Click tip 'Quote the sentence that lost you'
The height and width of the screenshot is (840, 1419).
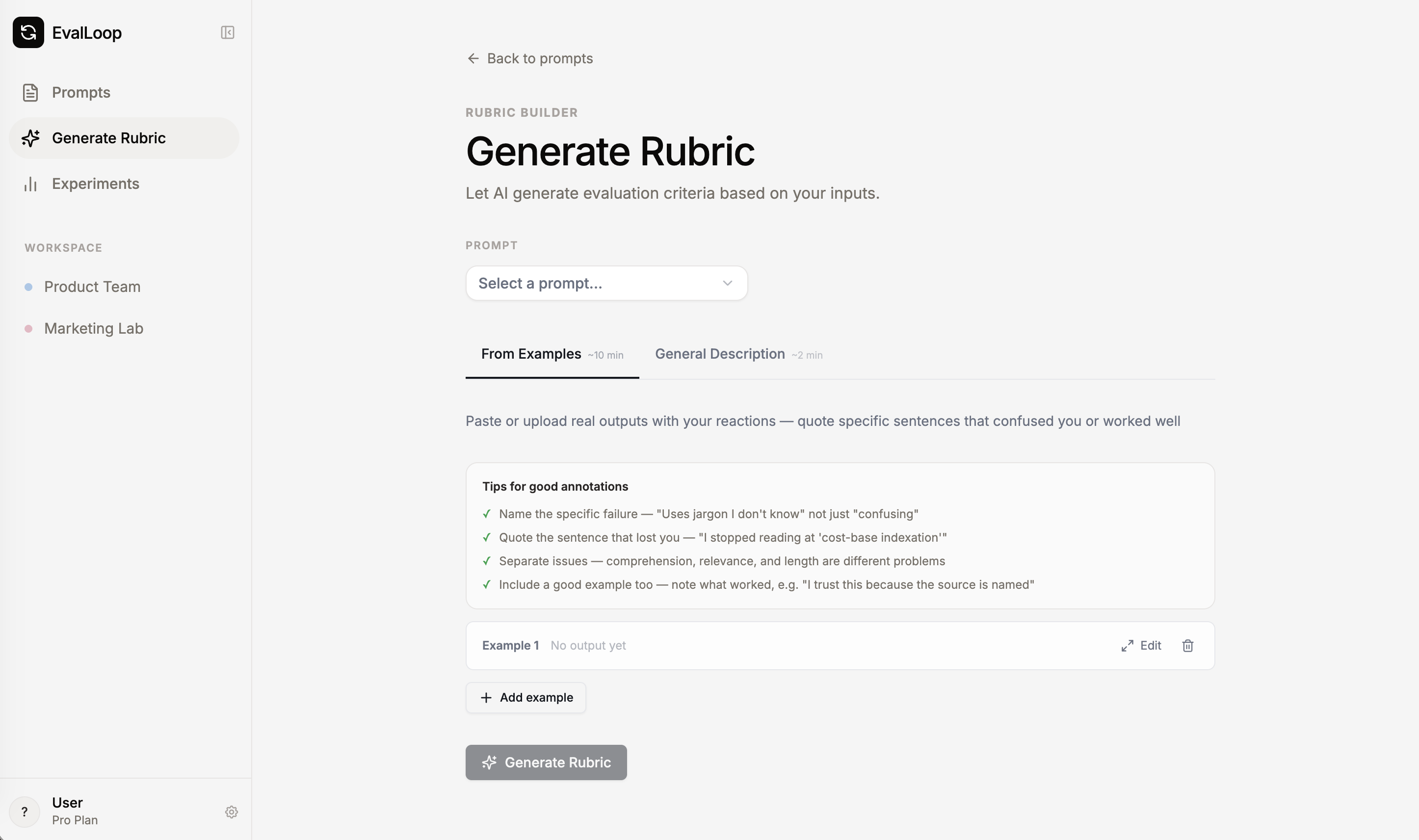(723, 538)
